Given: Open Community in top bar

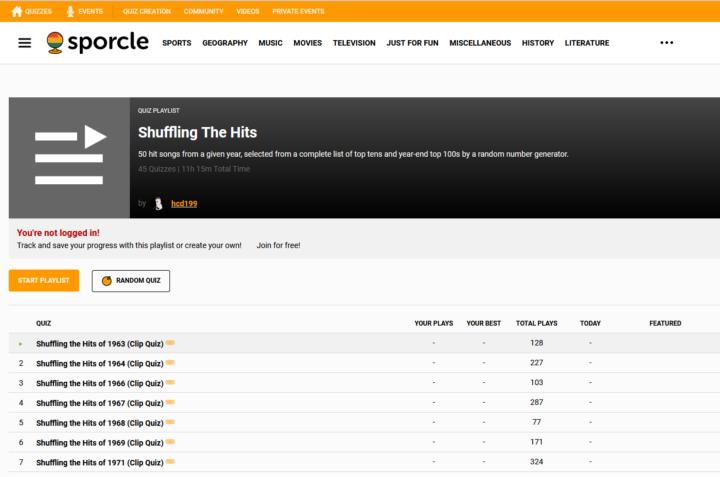Looking at the screenshot, I should [203, 11].
